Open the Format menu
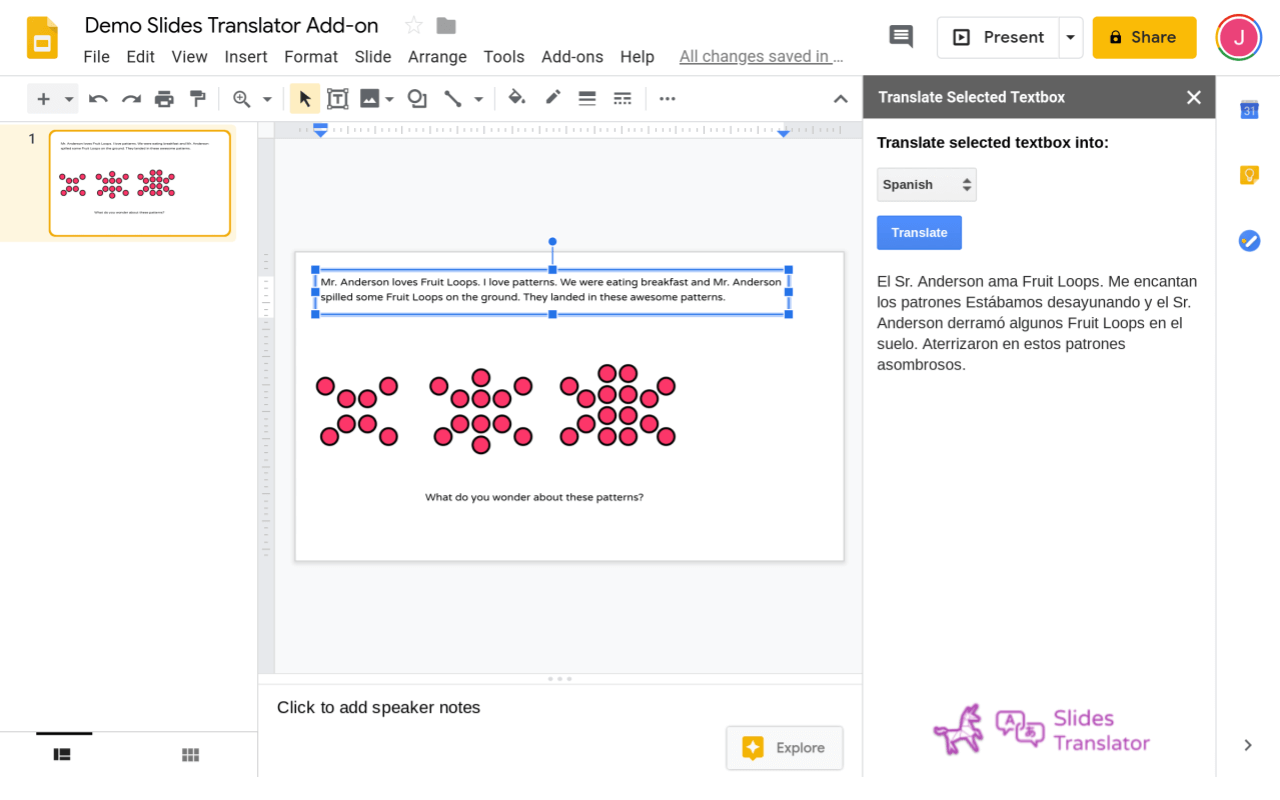Viewport: 1280px width, 800px height. tap(311, 57)
